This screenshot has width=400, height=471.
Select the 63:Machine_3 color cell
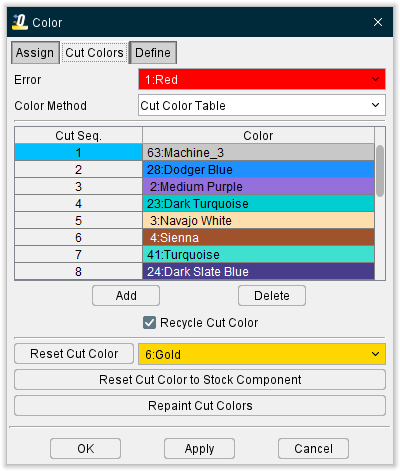tap(258, 153)
